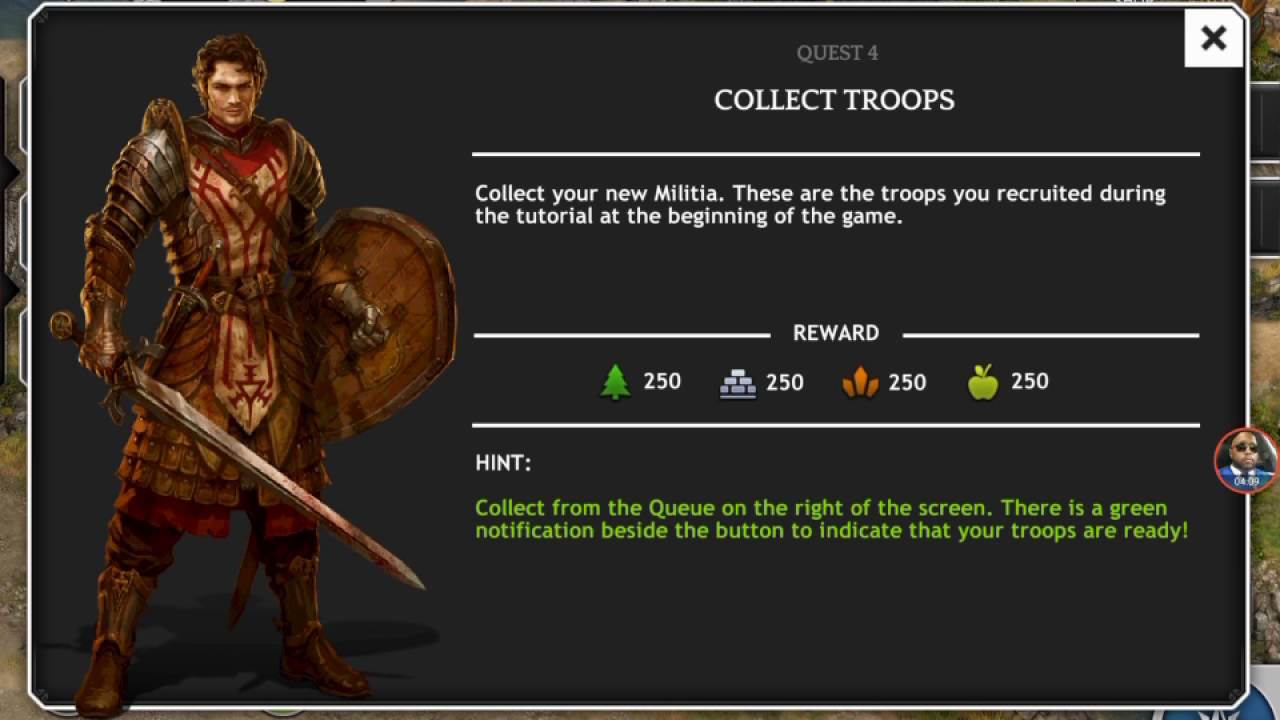Select the 250 amount next to the apple
Viewport: 1280px width, 720px height.
click(x=1030, y=381)
